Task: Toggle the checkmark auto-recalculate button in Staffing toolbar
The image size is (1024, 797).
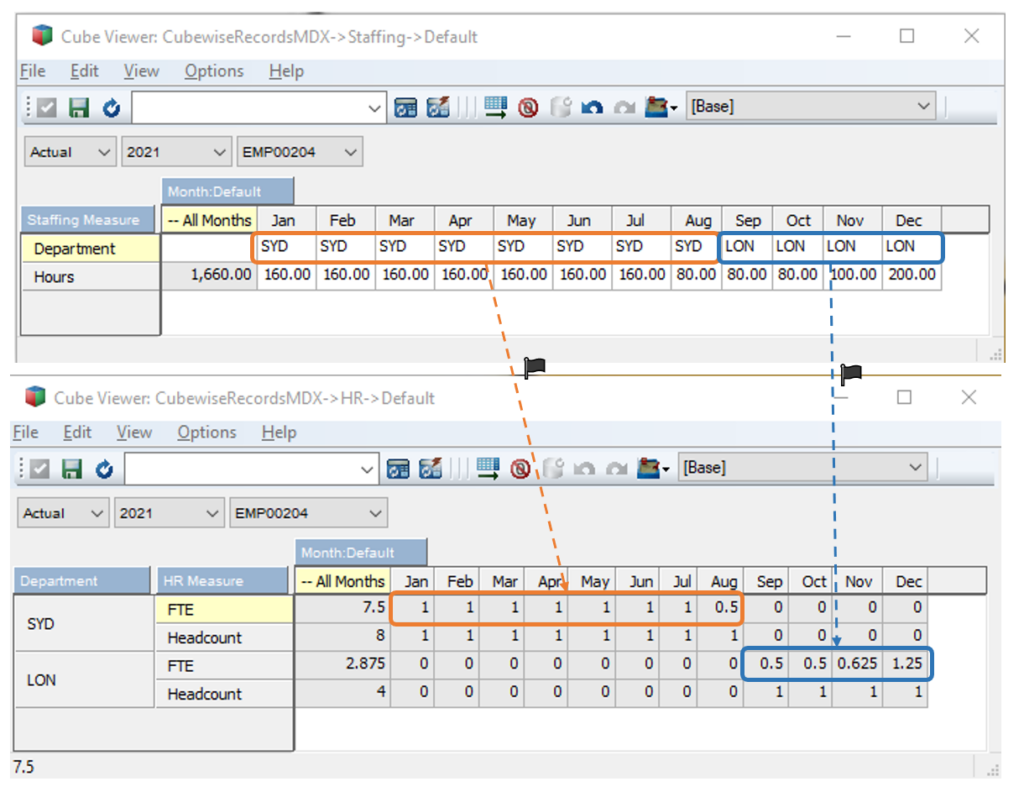Action: tap(48, 108)
